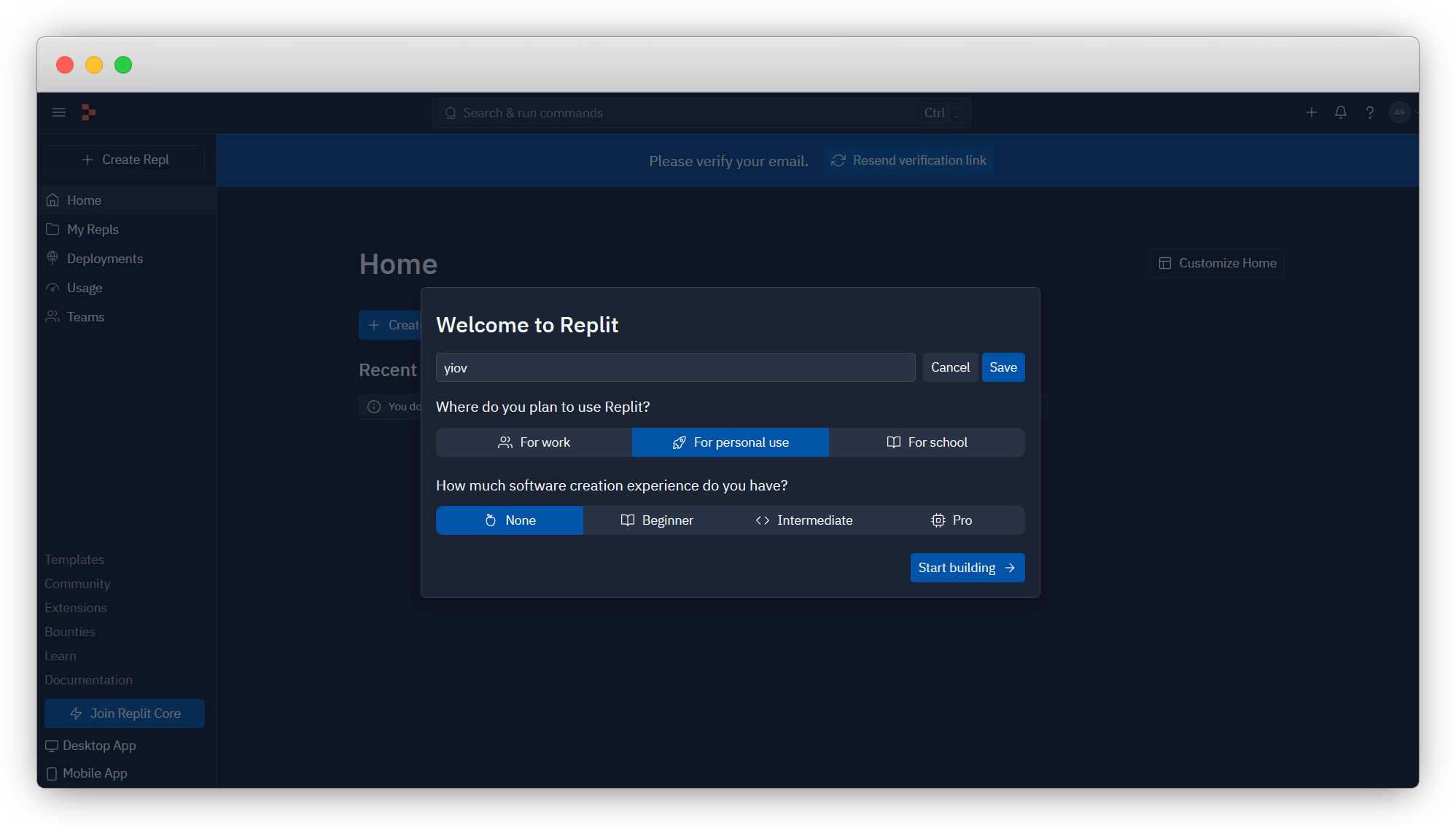Click the Home house icon
Screen dimensions: 1456x825
(x=52, y=200)
